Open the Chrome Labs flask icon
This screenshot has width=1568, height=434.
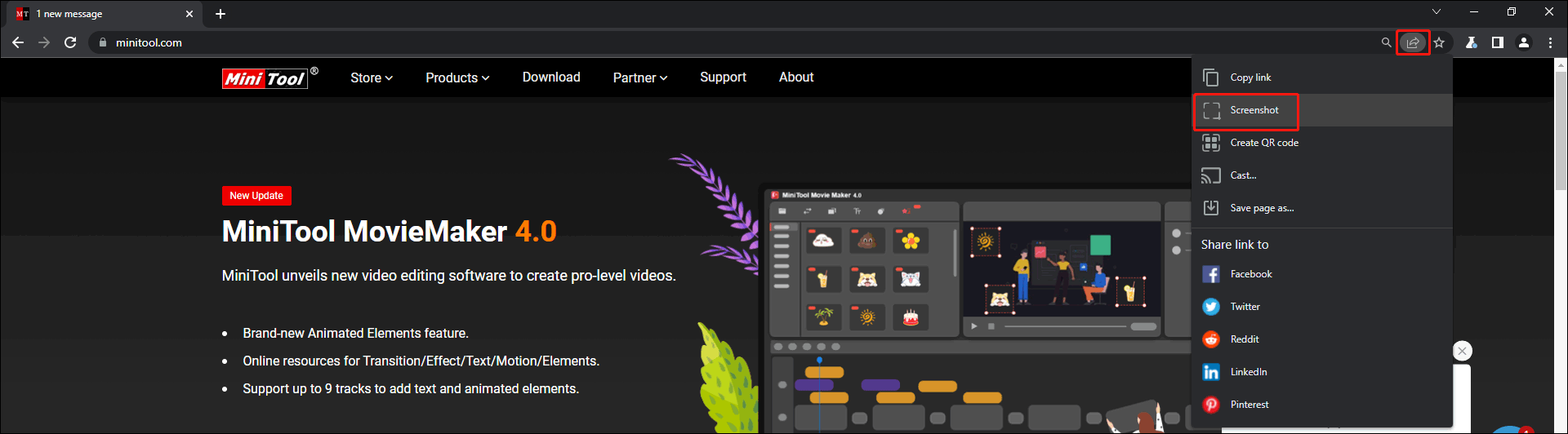(x=1471, y=42)
